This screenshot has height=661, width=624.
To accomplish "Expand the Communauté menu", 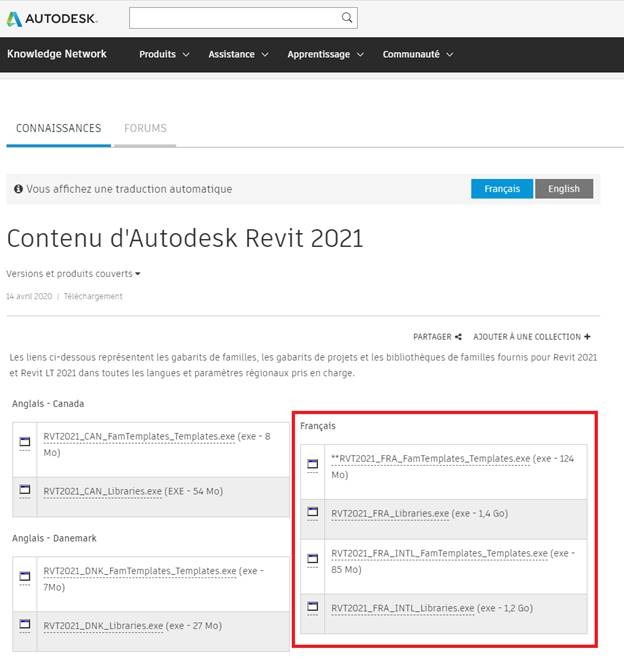I will pos(418,54).
